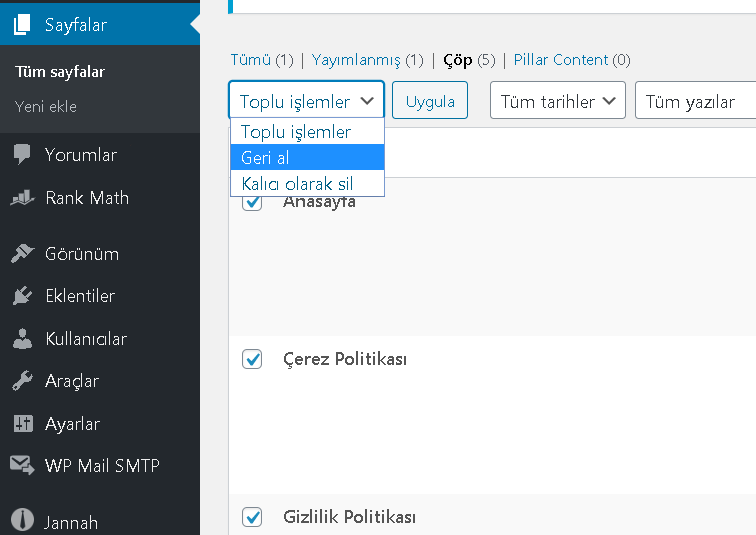Image resolution: width=756 pixels, height=535 pixels.
Task: Open Çerez Politikası page title
Action: pyautogui.click(x=345, y=359)
